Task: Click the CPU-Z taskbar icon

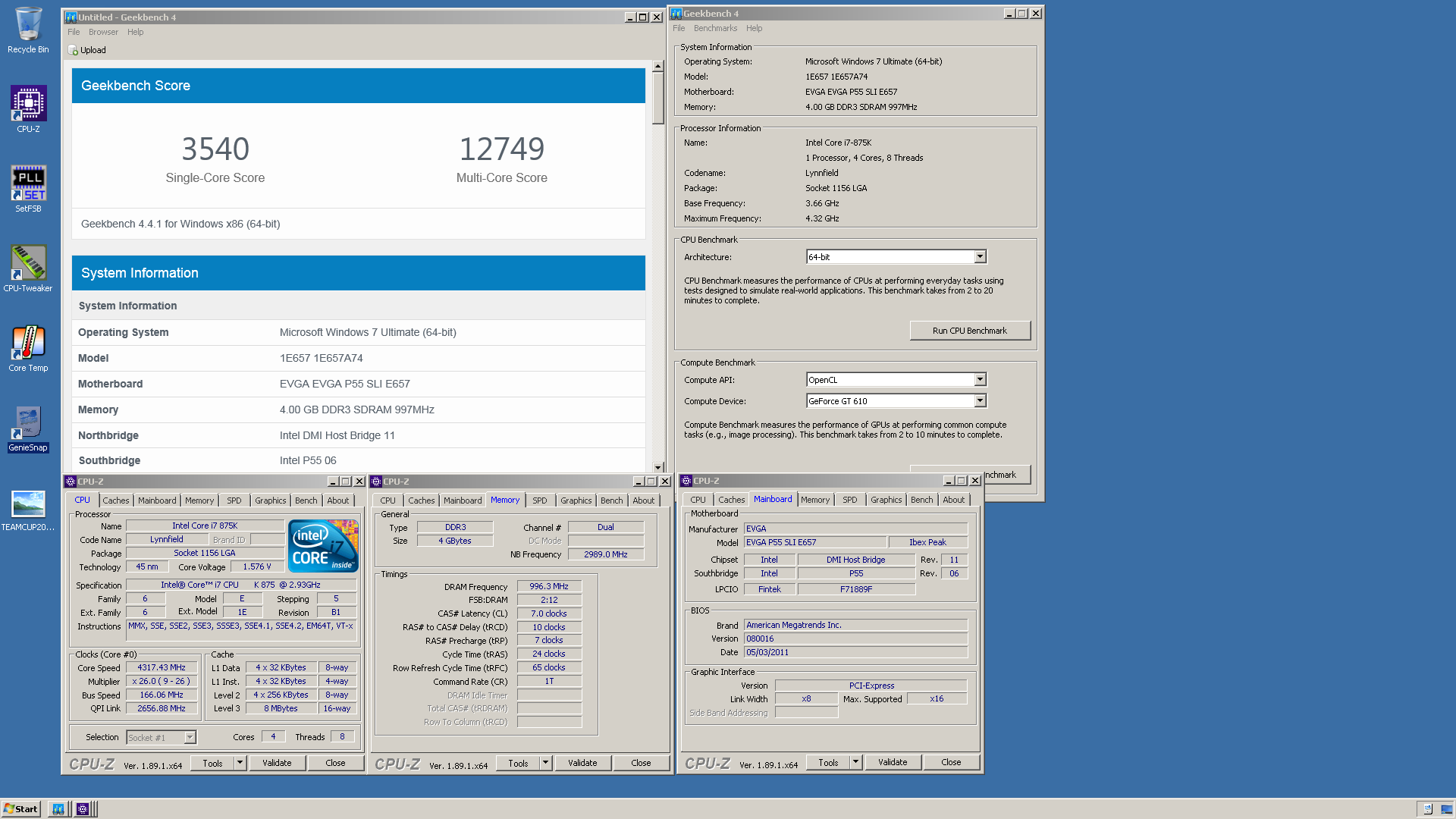Action: [83, 809]
